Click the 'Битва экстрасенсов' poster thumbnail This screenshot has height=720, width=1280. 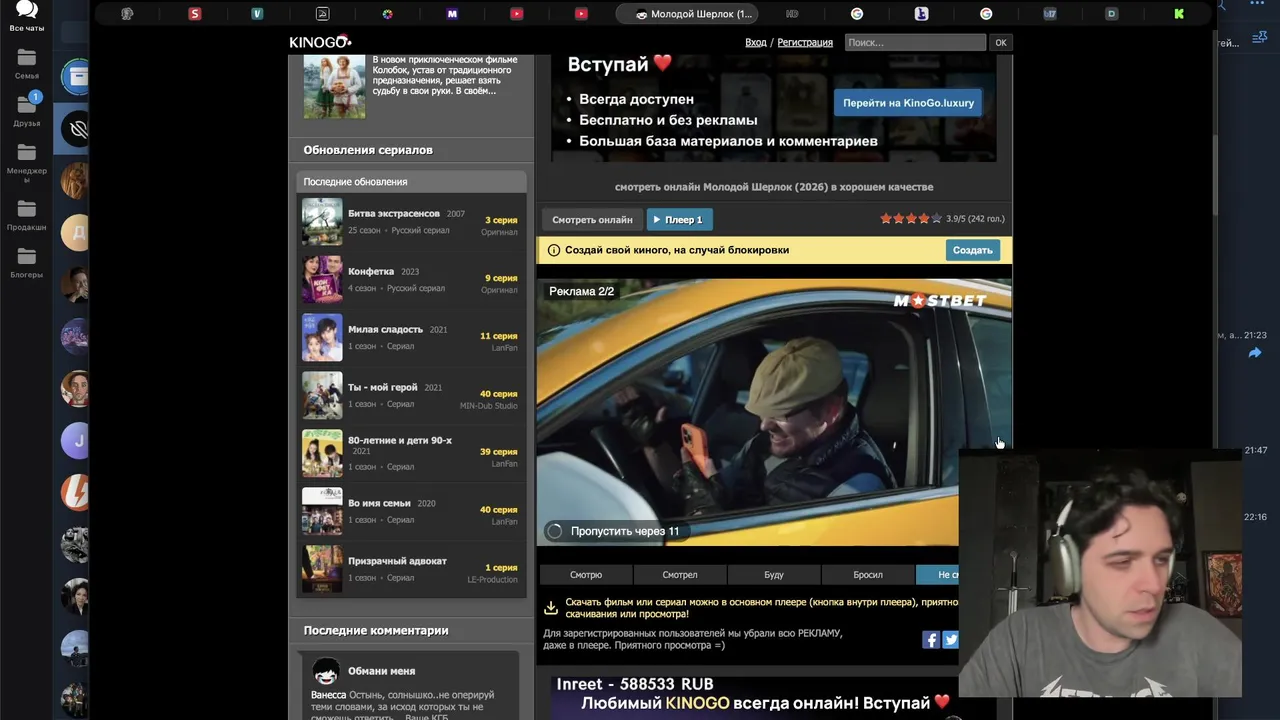tap(322, 221)
